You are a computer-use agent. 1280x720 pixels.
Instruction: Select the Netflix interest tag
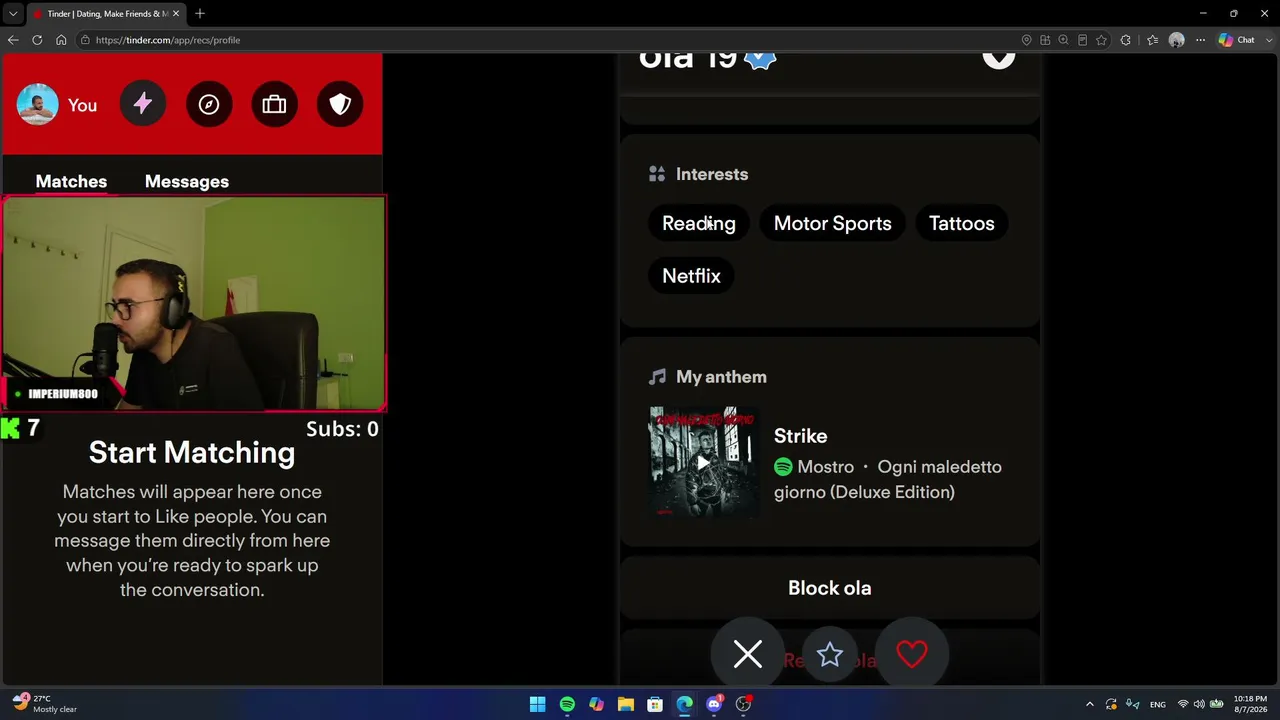coord(691,276)
